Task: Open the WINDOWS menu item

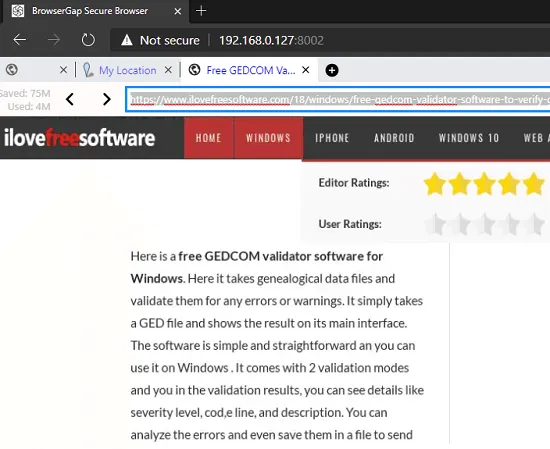Action: [268, 138]
